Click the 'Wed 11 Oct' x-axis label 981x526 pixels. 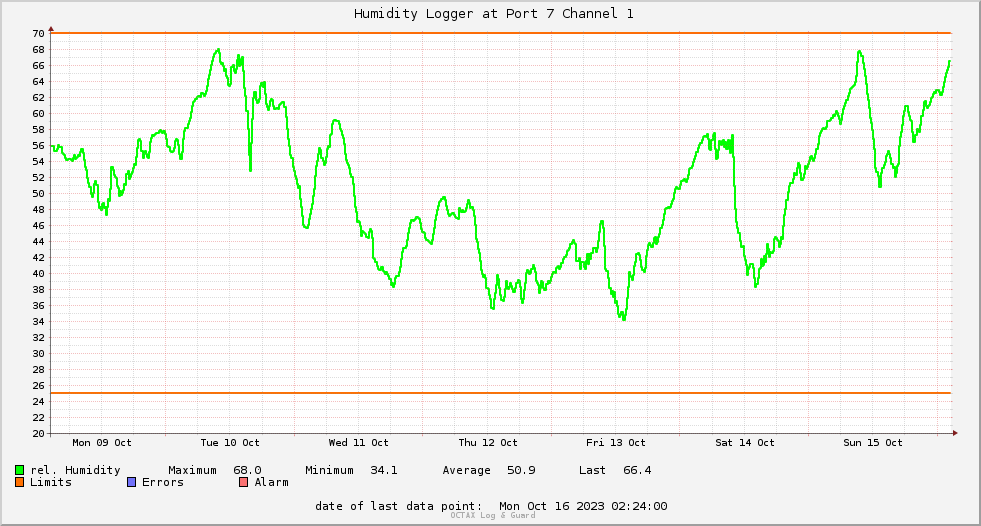click(x=358, y=443)
